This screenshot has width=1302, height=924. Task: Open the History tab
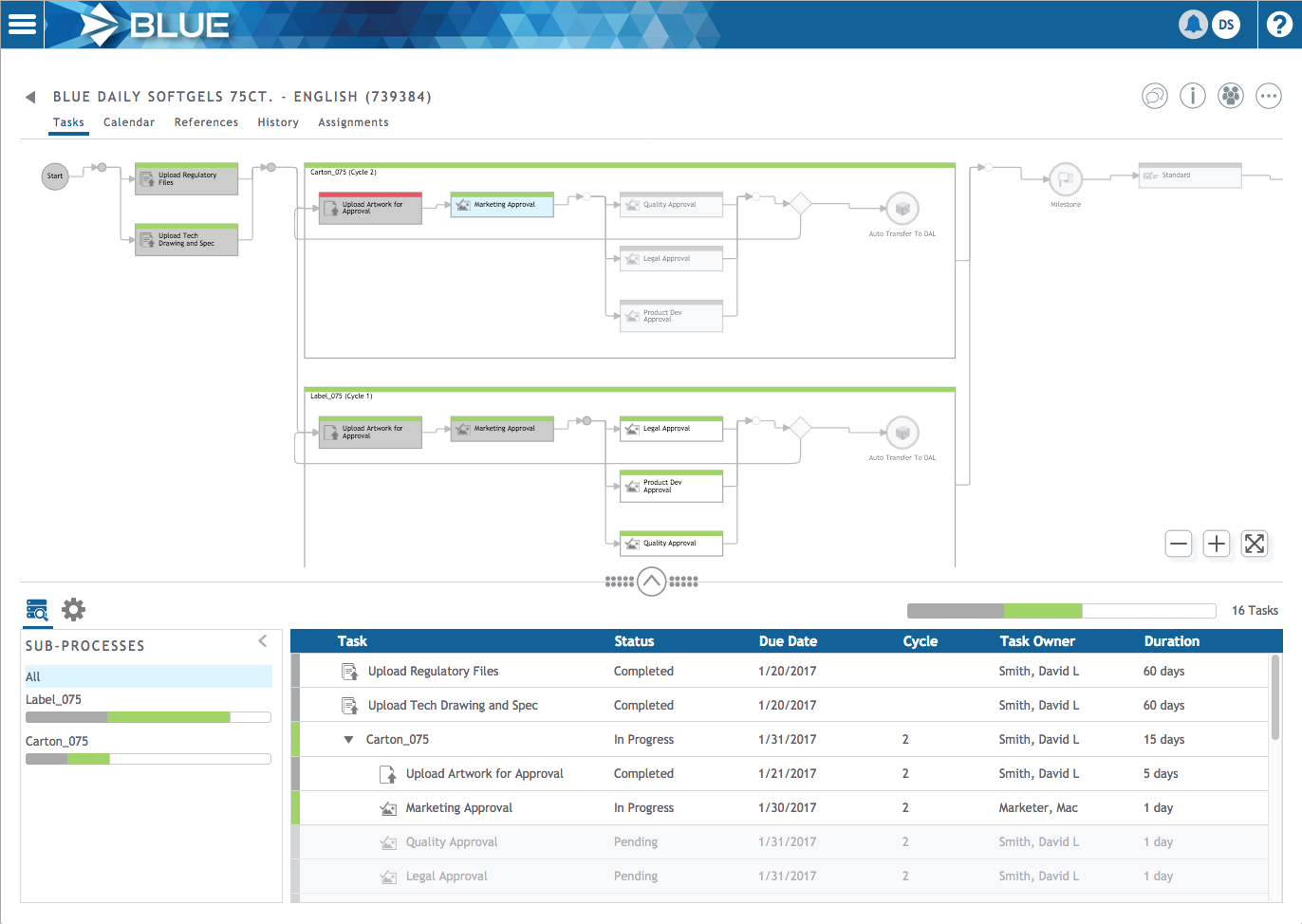(278, 122)
